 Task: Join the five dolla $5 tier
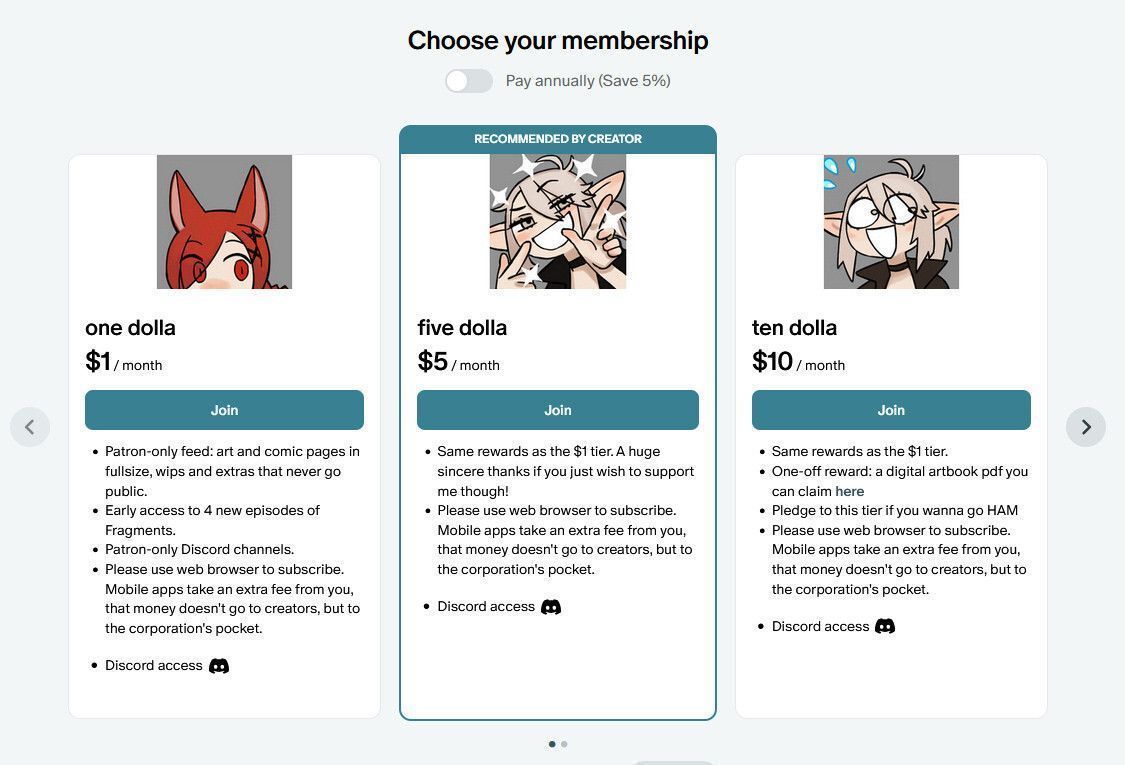tap(558, 410)
